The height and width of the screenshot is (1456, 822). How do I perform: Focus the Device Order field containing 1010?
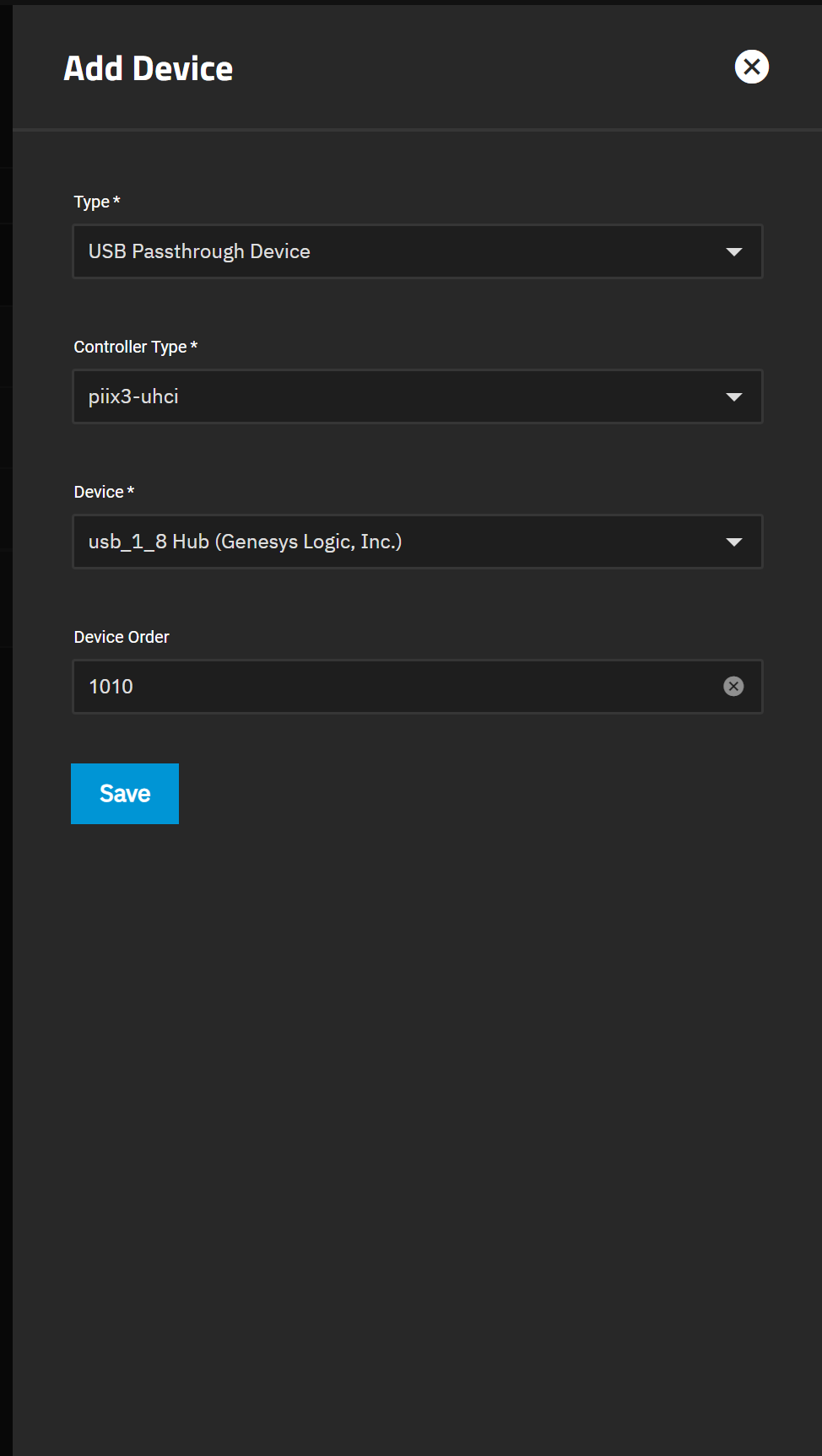coord(397,687)
